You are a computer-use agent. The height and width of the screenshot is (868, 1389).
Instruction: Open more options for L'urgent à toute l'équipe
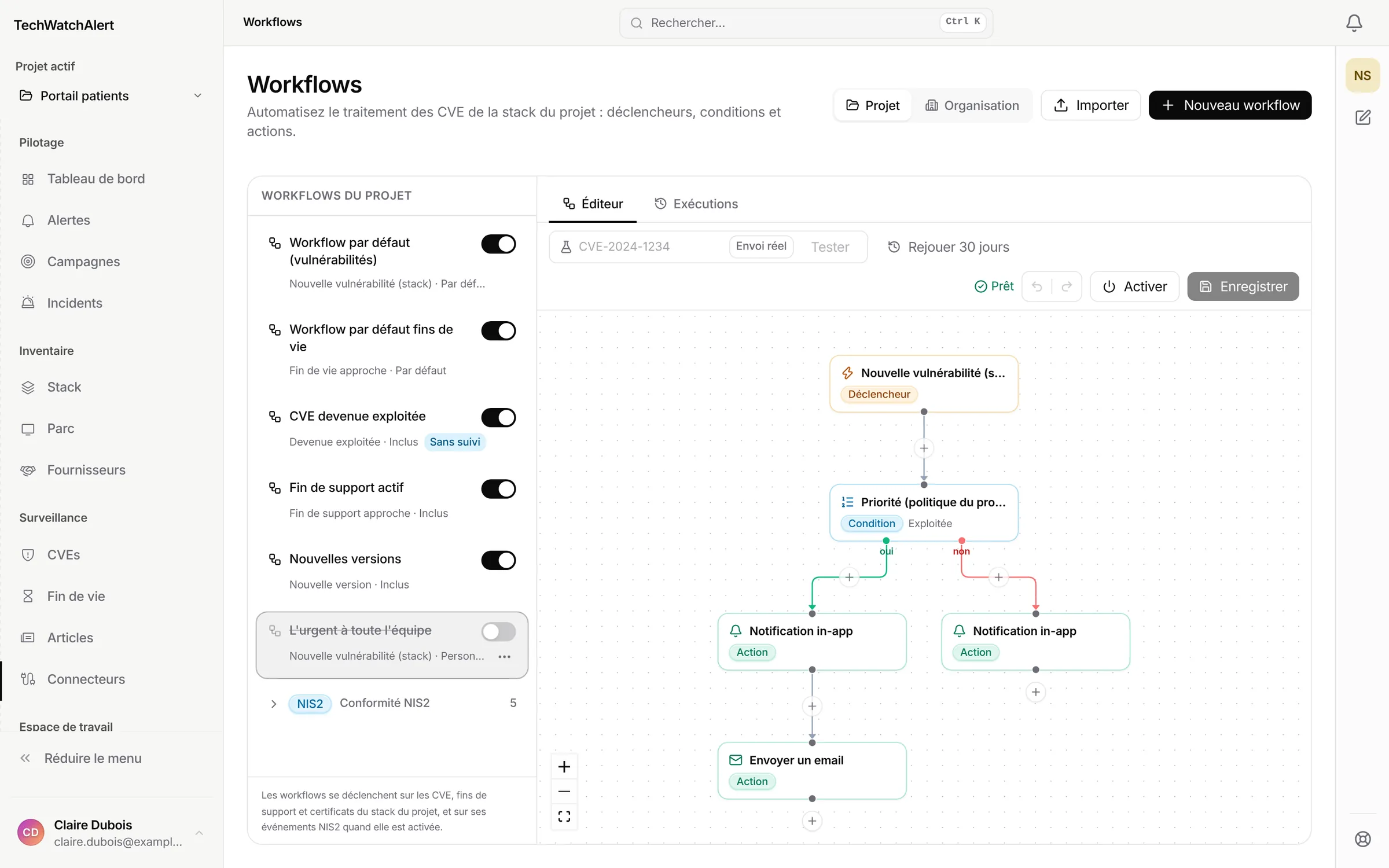click(x=505, y=656)
